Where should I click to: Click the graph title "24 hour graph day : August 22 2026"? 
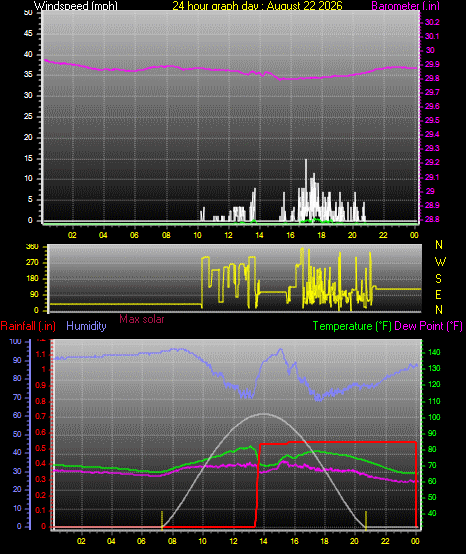[257, 5]
